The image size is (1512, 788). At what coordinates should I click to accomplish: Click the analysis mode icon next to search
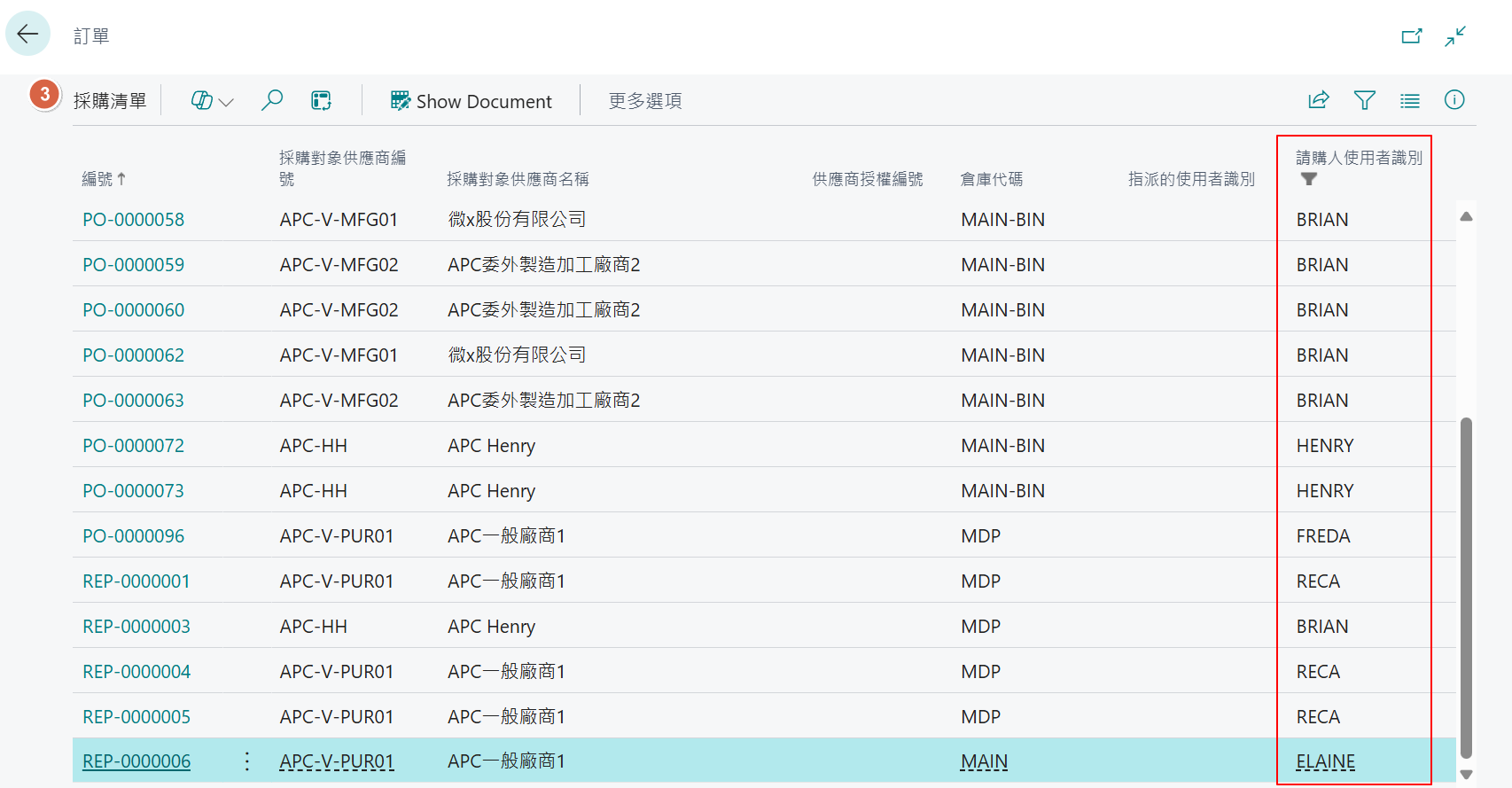(321, 101)
